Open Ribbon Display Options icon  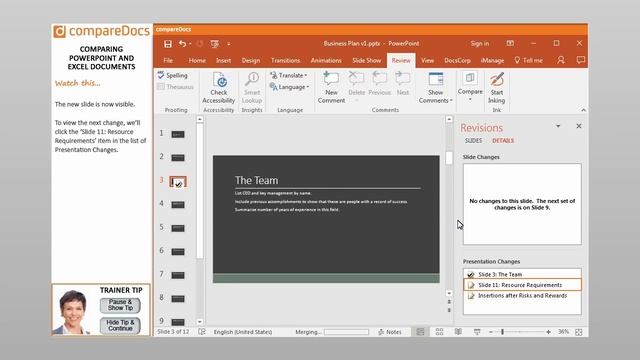510,43
